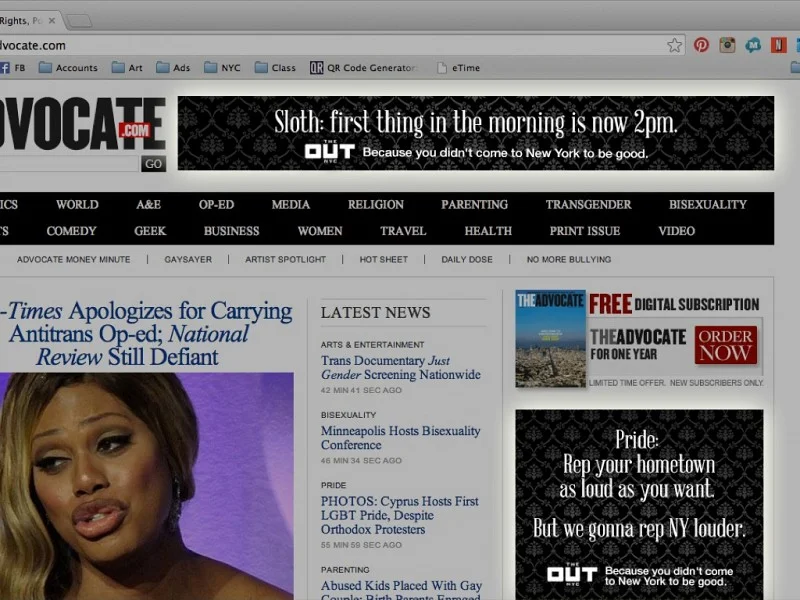The height and width of the screenshot is (600, 800).
Task: Open the OP-ED section
Action: 216,205
